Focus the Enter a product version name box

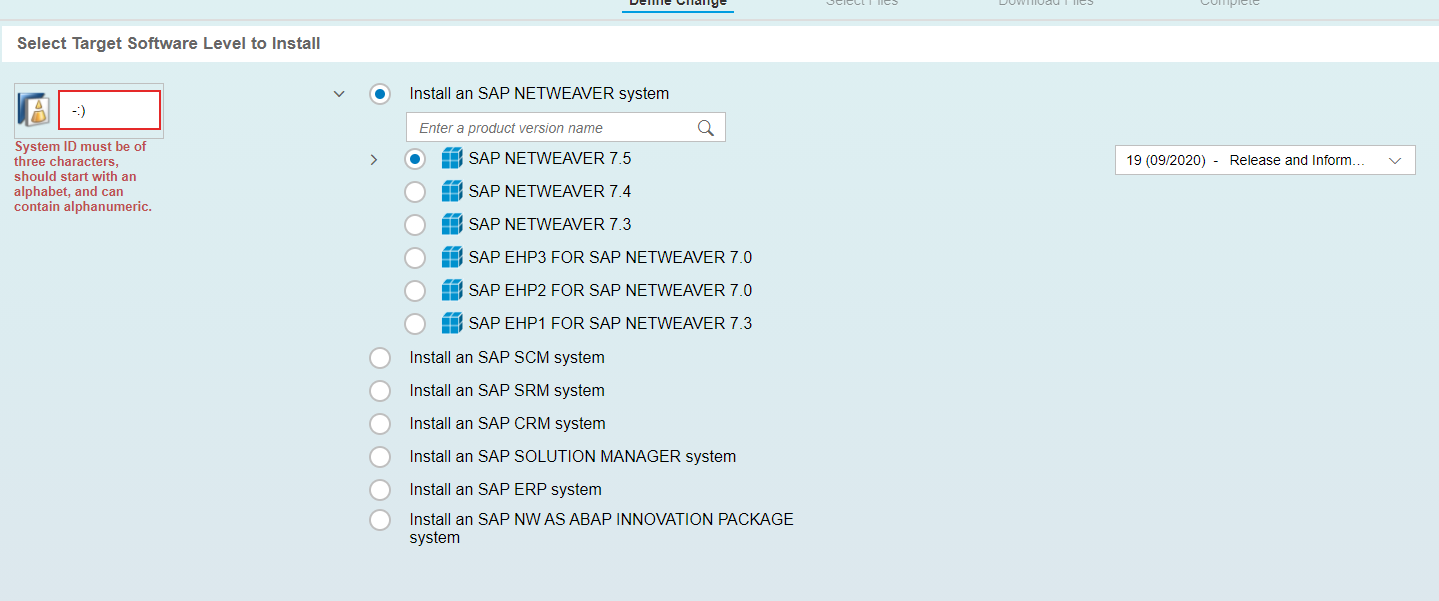click(x=550, y=128)
